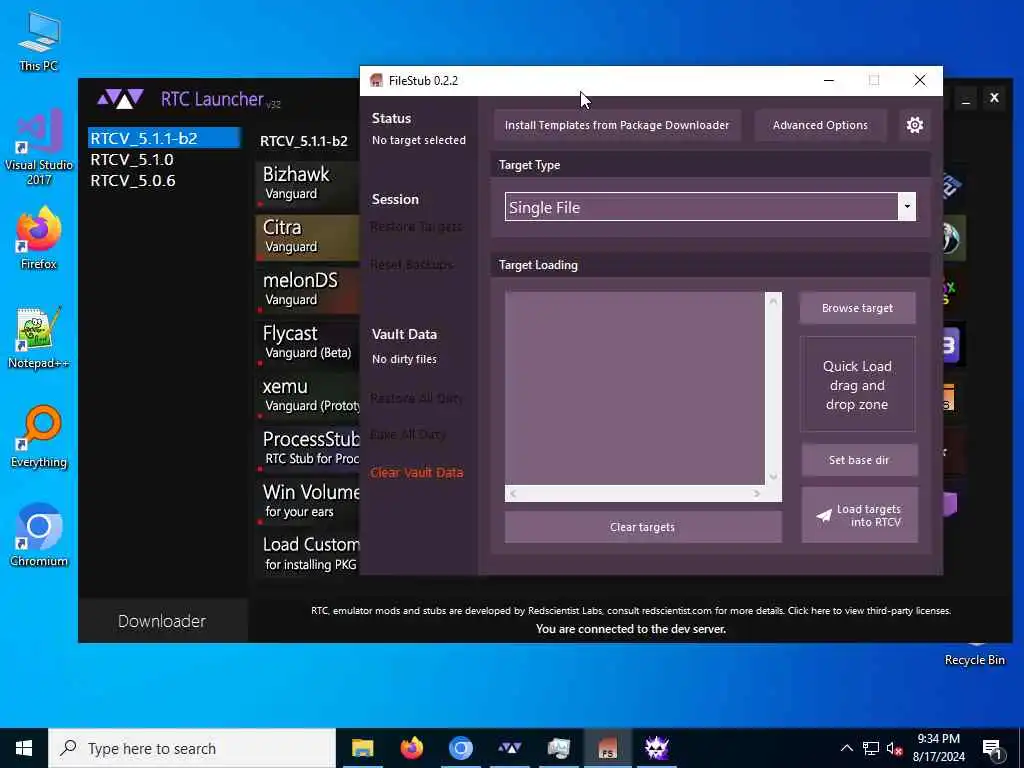The image size is (1024, 768).
Task: Click the Browse target button
Action: pyautogui.click(x=857, y=308)
